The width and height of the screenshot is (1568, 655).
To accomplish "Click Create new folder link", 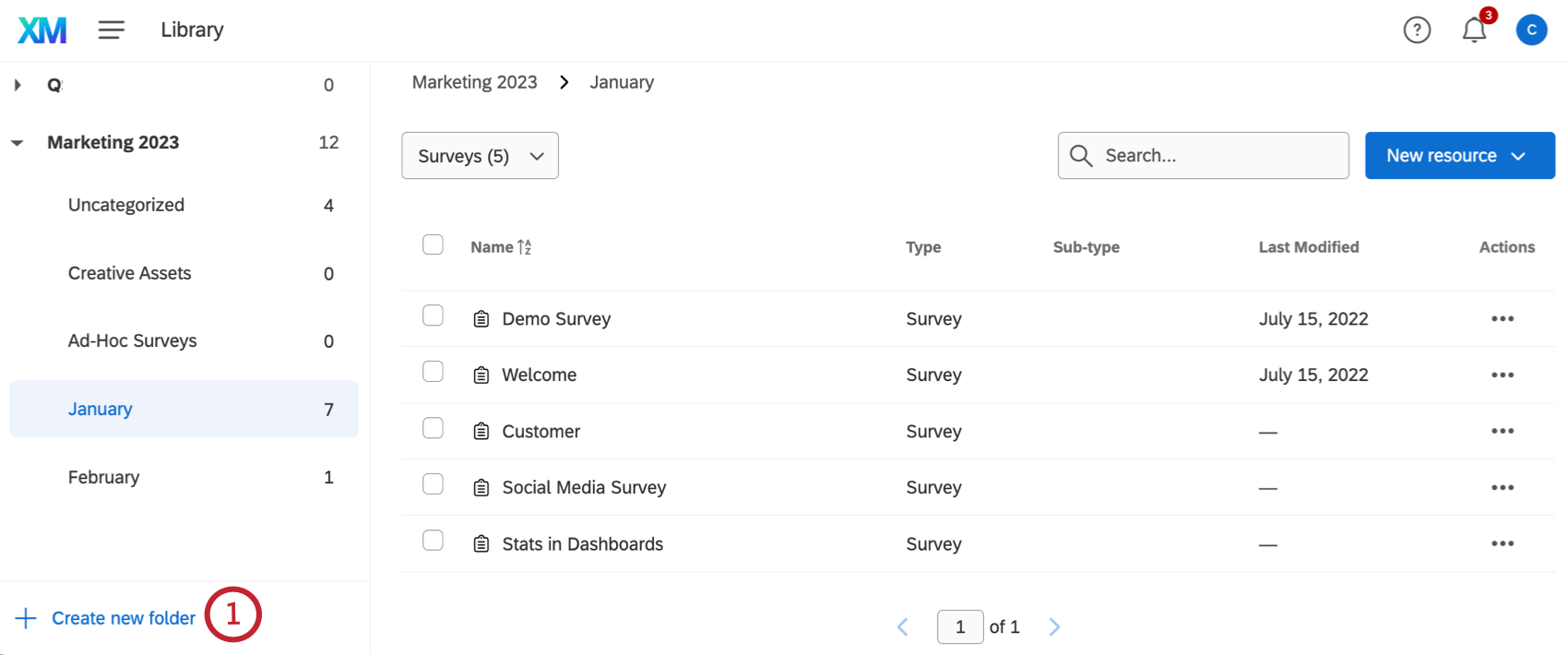I will tap(123, 618).
